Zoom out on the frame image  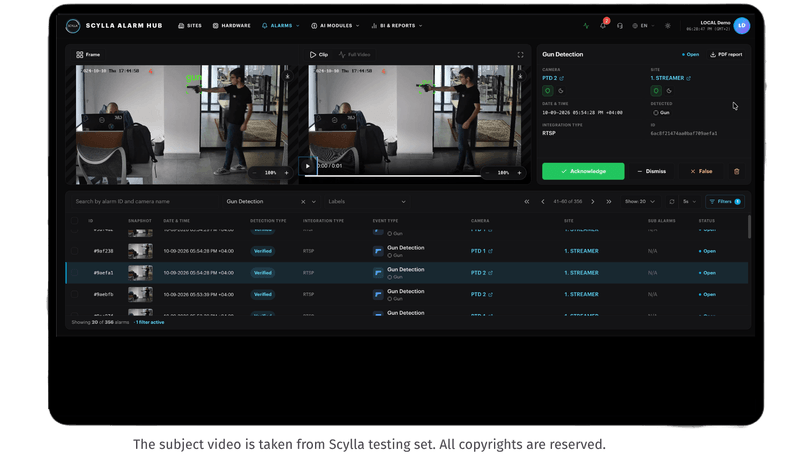(255, 172)
